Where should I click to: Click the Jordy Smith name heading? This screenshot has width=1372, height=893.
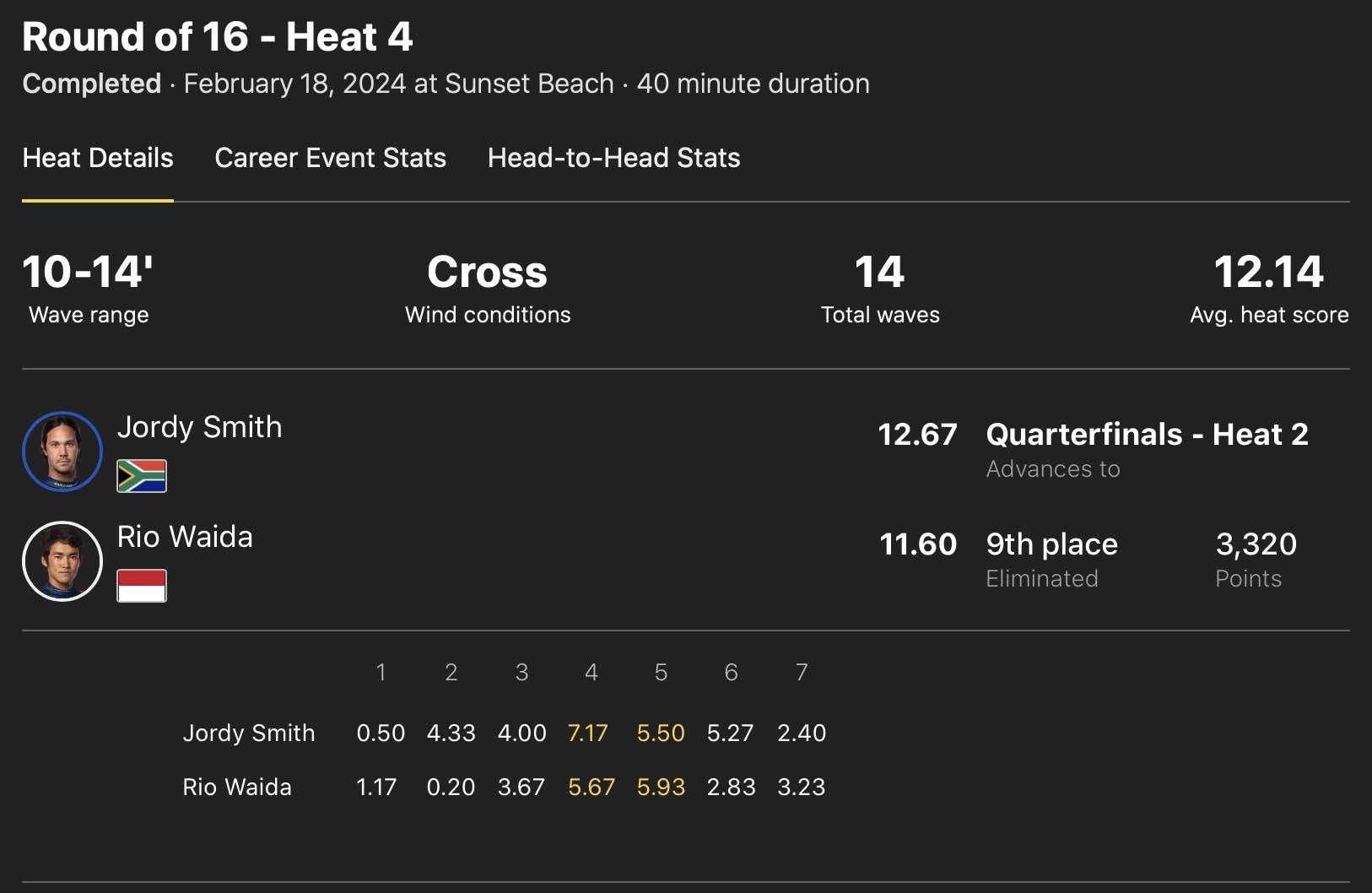[199, 427]
